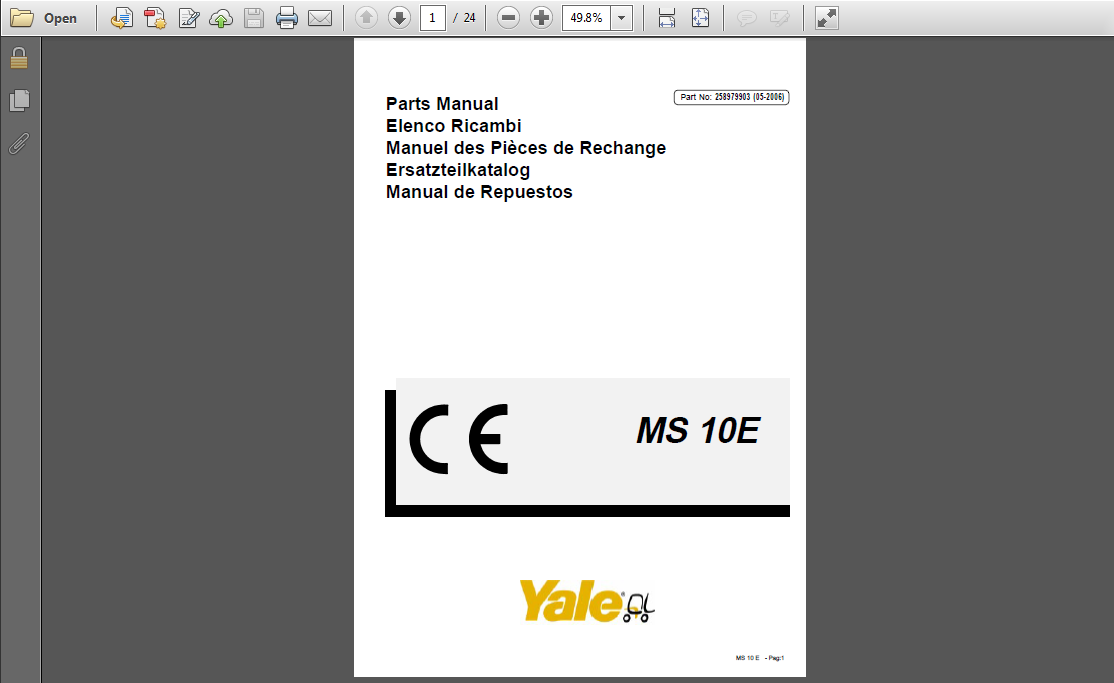Click the 'MS 10 E - Pag:1' footer text
This screenshot has height=683, width=1114.
pyautogui.click(x=759, y=658)
